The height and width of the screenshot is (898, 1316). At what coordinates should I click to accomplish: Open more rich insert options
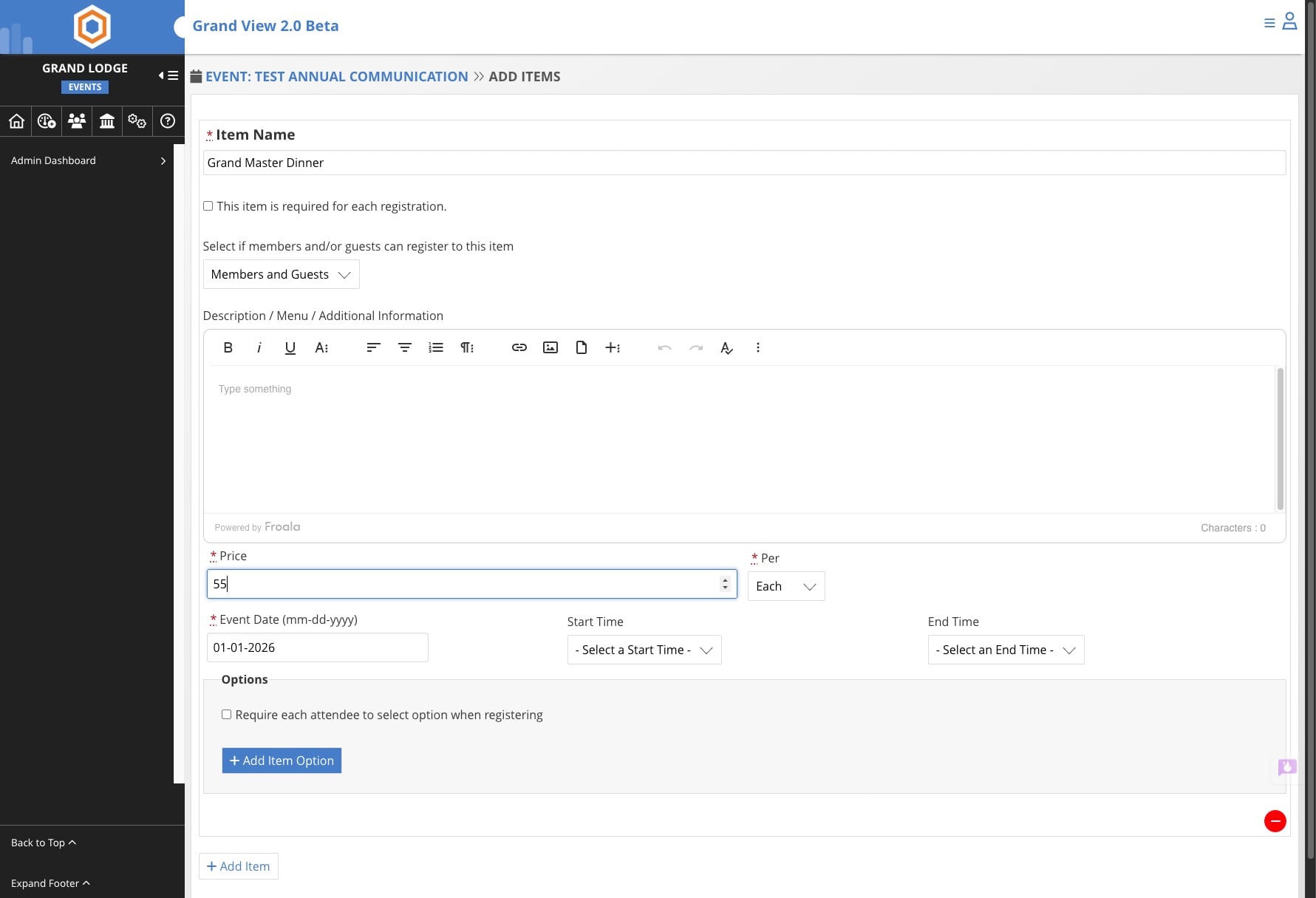click(x=613, y=347)
